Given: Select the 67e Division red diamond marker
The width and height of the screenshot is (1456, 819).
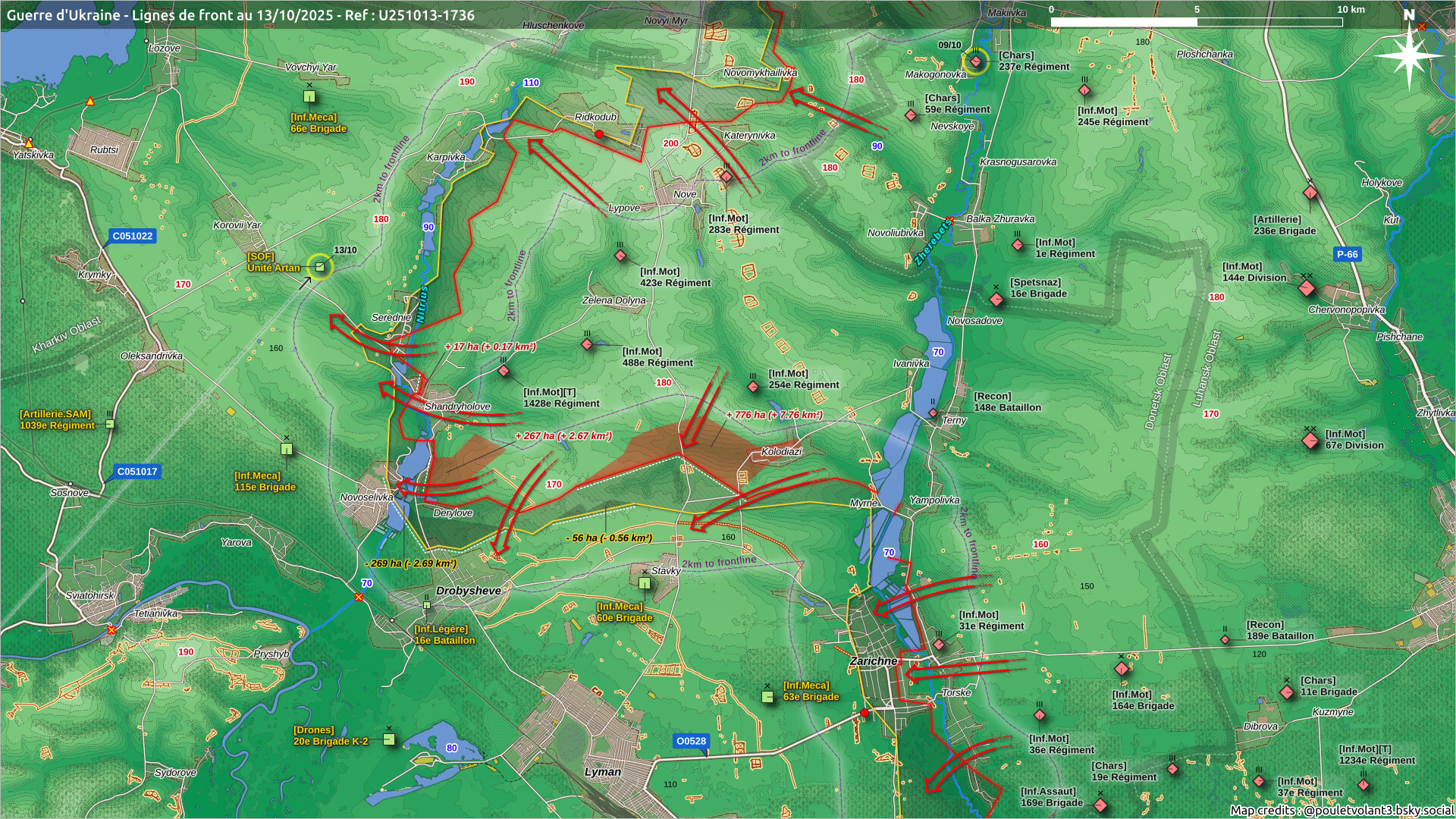Looking at the screenshot, I should (x=1310, y=441).
